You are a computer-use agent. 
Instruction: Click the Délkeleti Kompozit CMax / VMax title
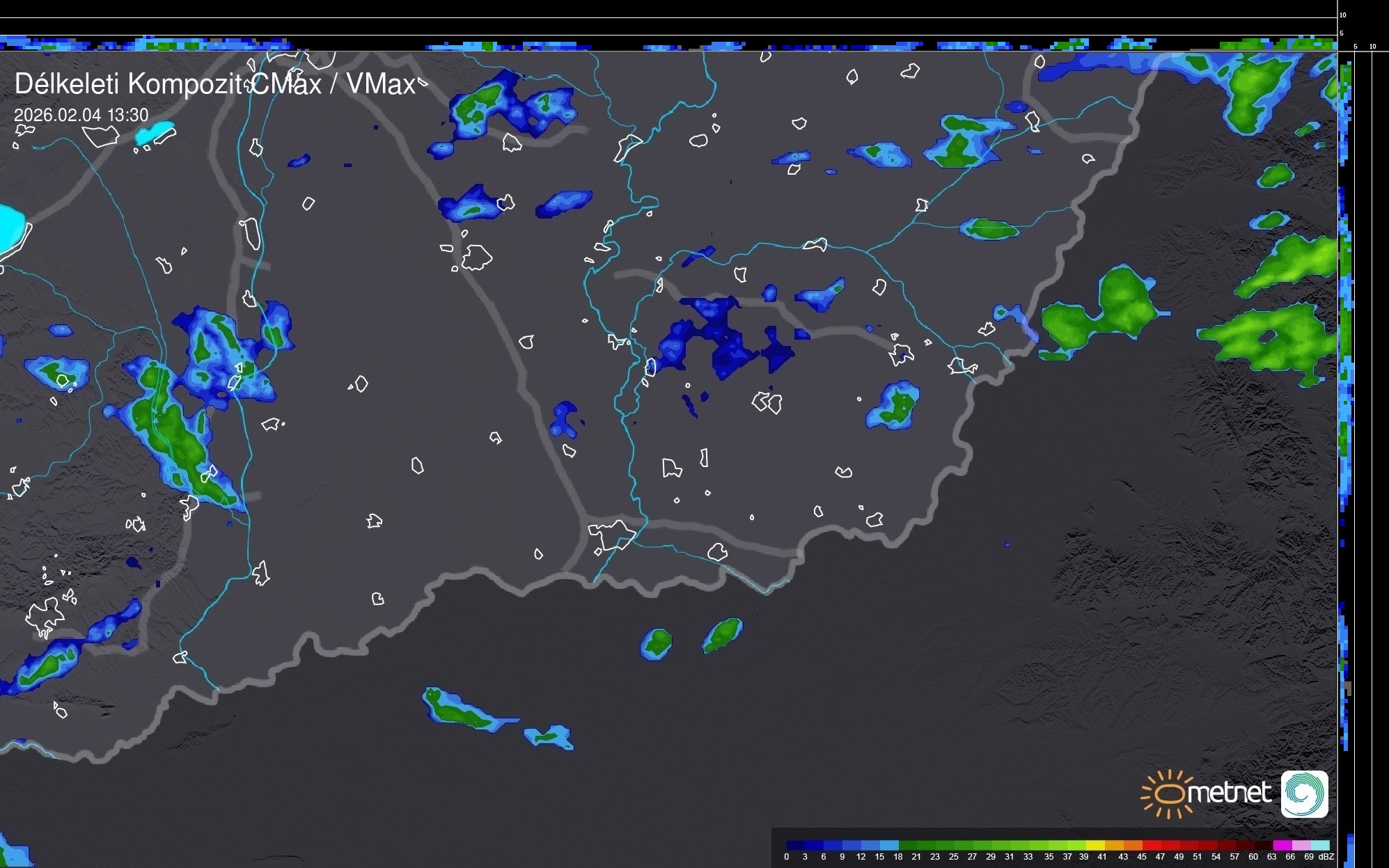(214, 84)
